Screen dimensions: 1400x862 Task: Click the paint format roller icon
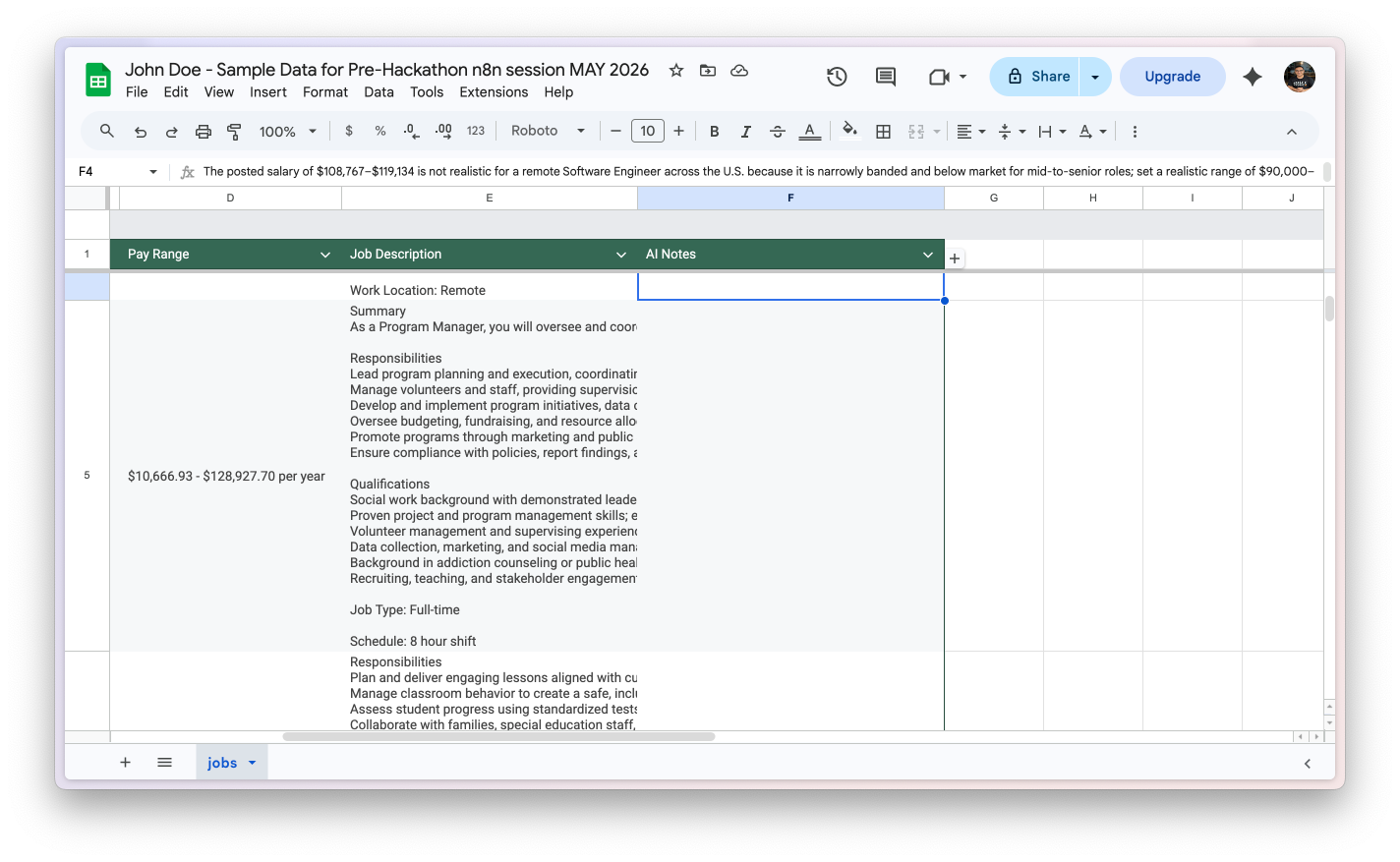(235, 132)
